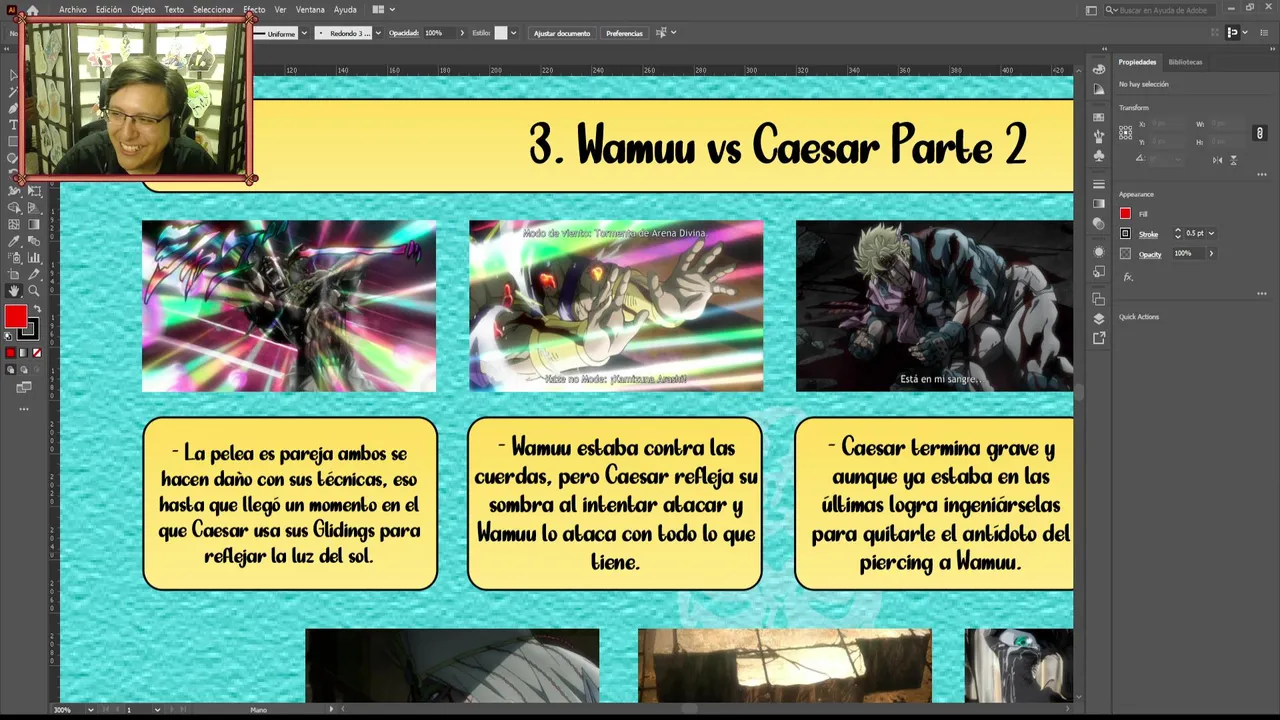Select the Shape Builder tool
This screenshot has height=720, width=1280.
coord(14,208)
